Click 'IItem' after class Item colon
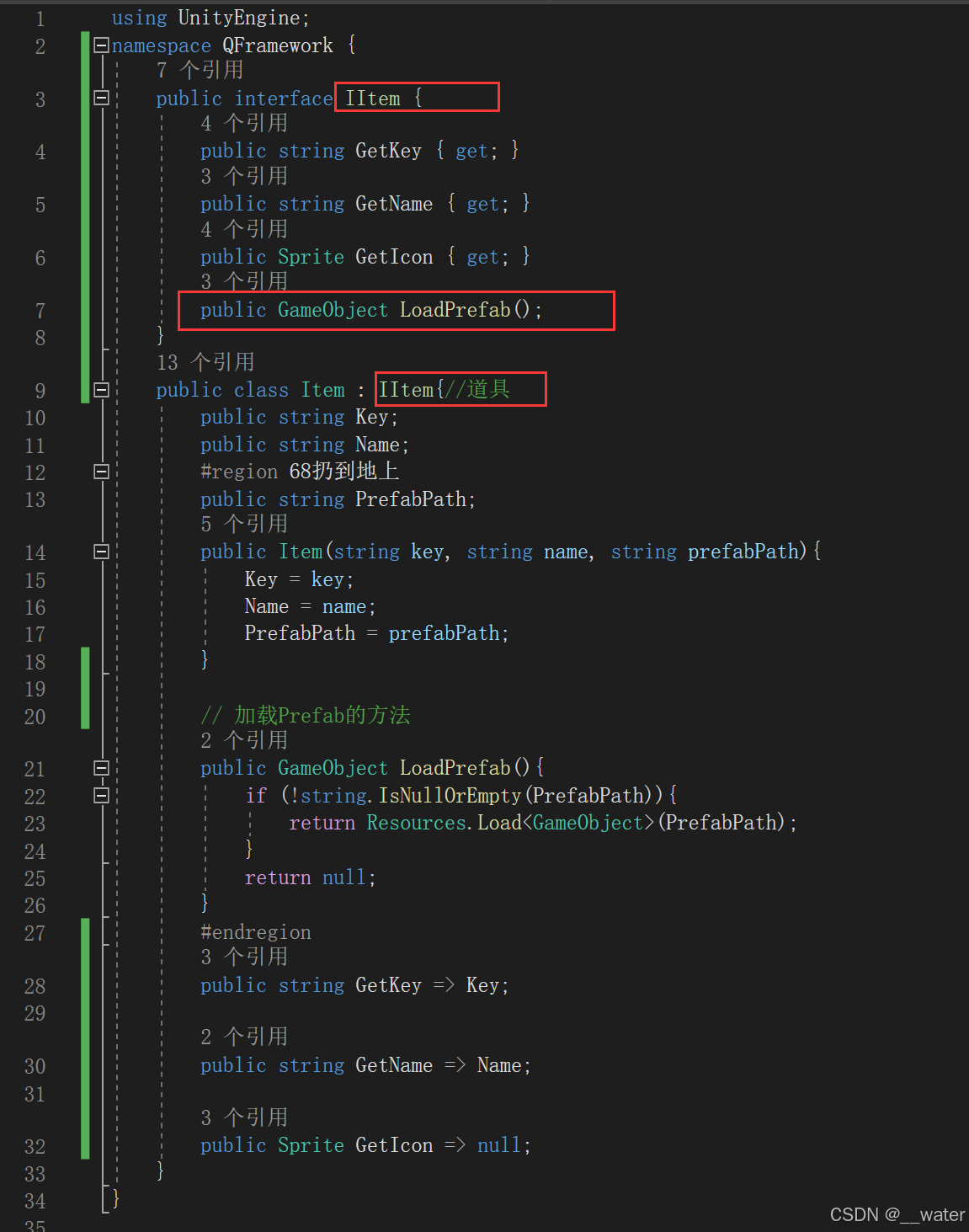The height and width of the screenshot is (1232, 969). [x=406, y=390]
